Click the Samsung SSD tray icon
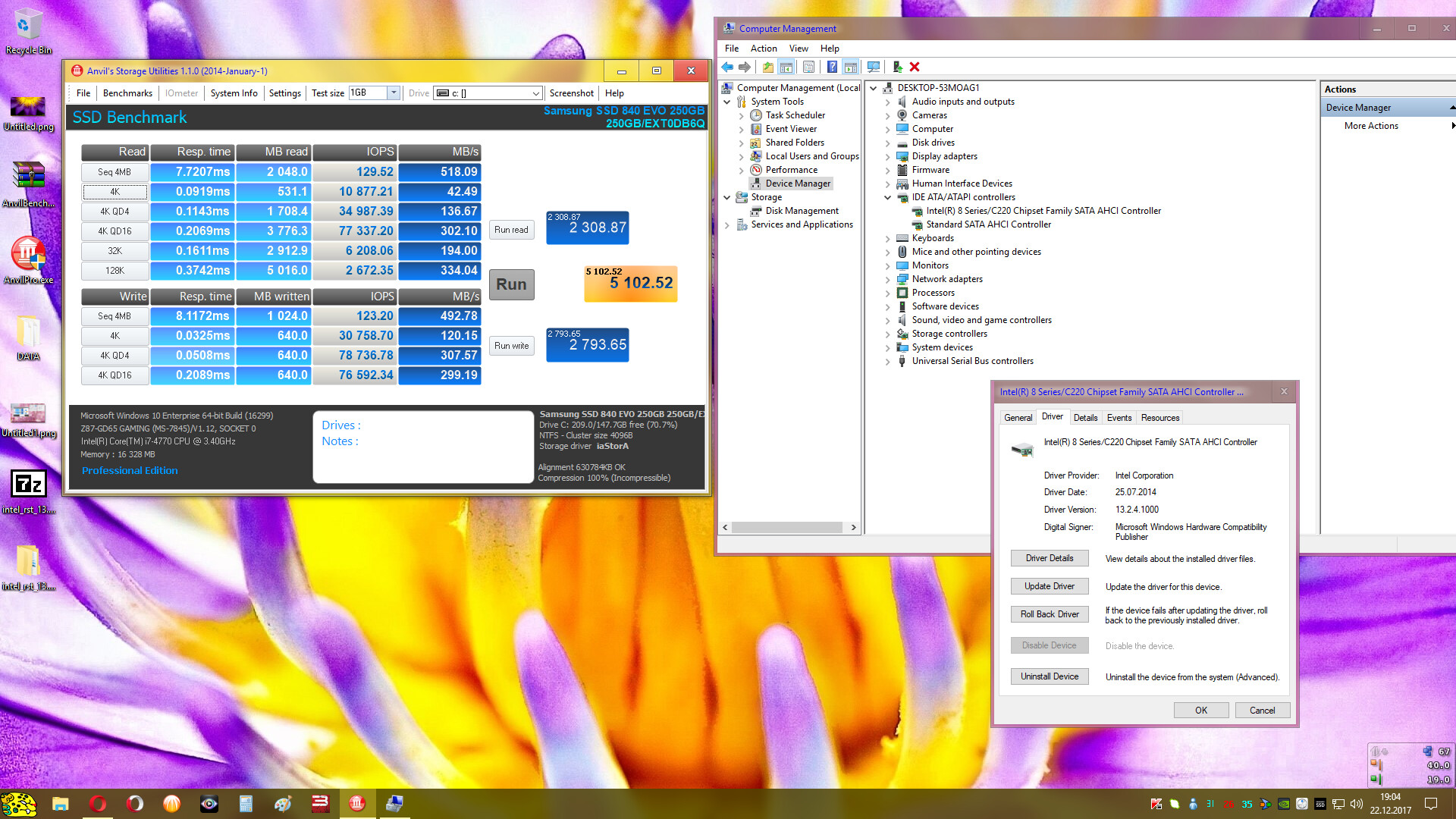Image resolution: width=1456 pixels, height=819 pixels. tap(1320, 804)
